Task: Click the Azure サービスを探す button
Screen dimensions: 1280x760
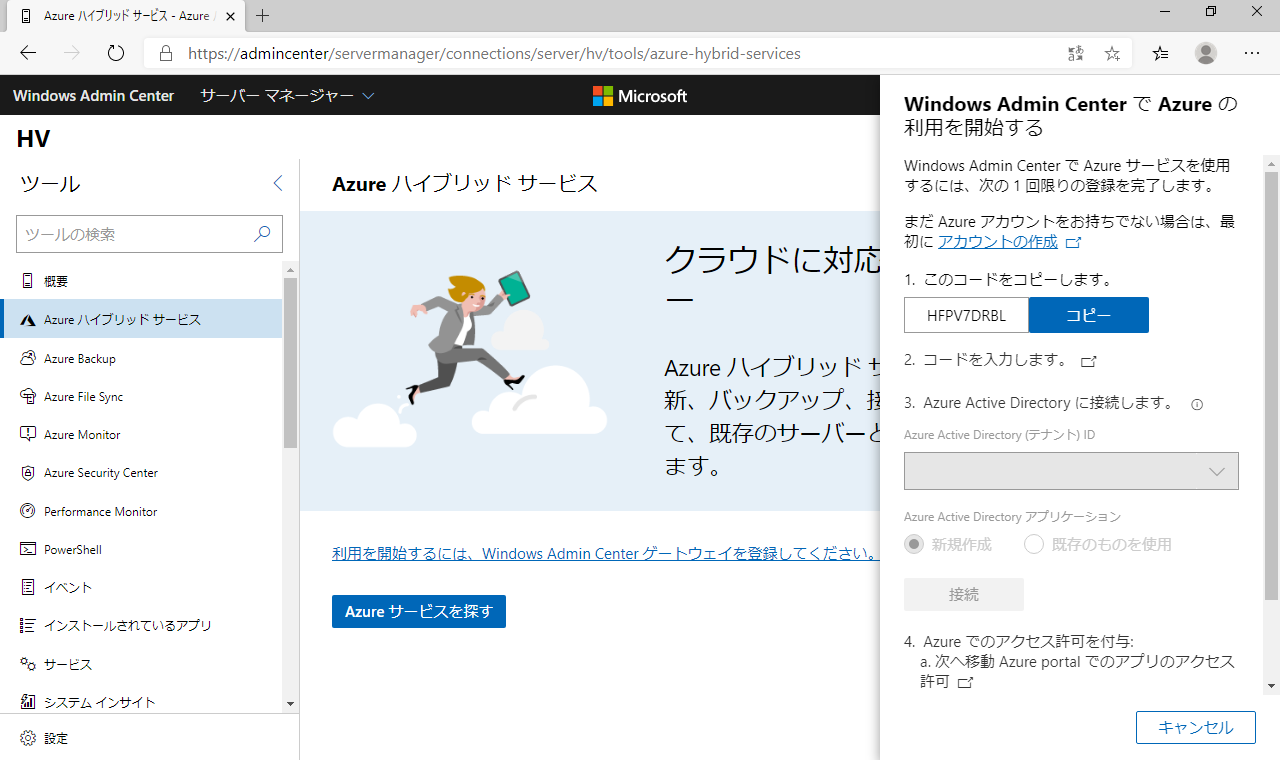Action: point(419,611)
